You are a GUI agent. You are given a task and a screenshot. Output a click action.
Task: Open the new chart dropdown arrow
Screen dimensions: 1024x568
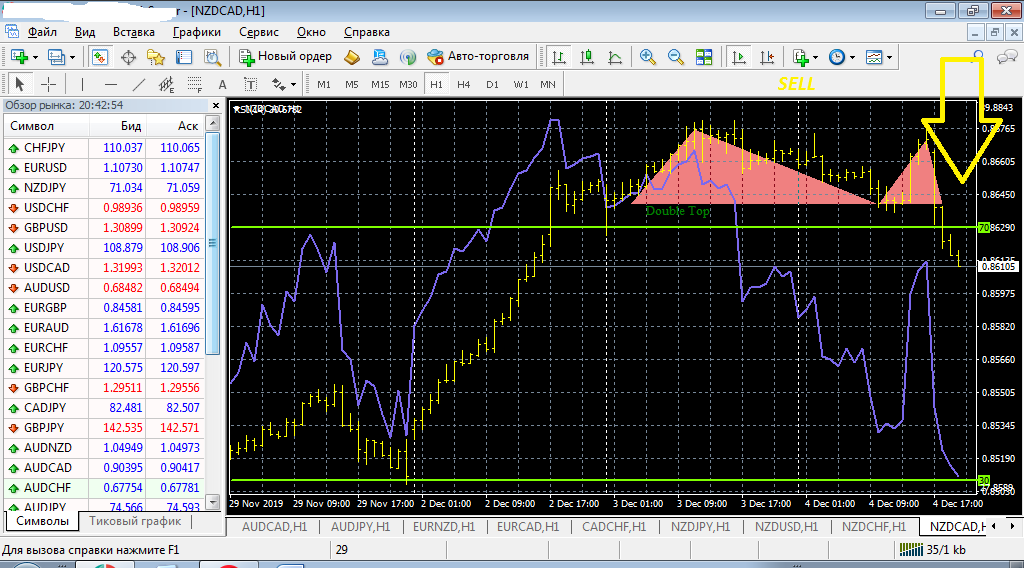pos(36,57)
